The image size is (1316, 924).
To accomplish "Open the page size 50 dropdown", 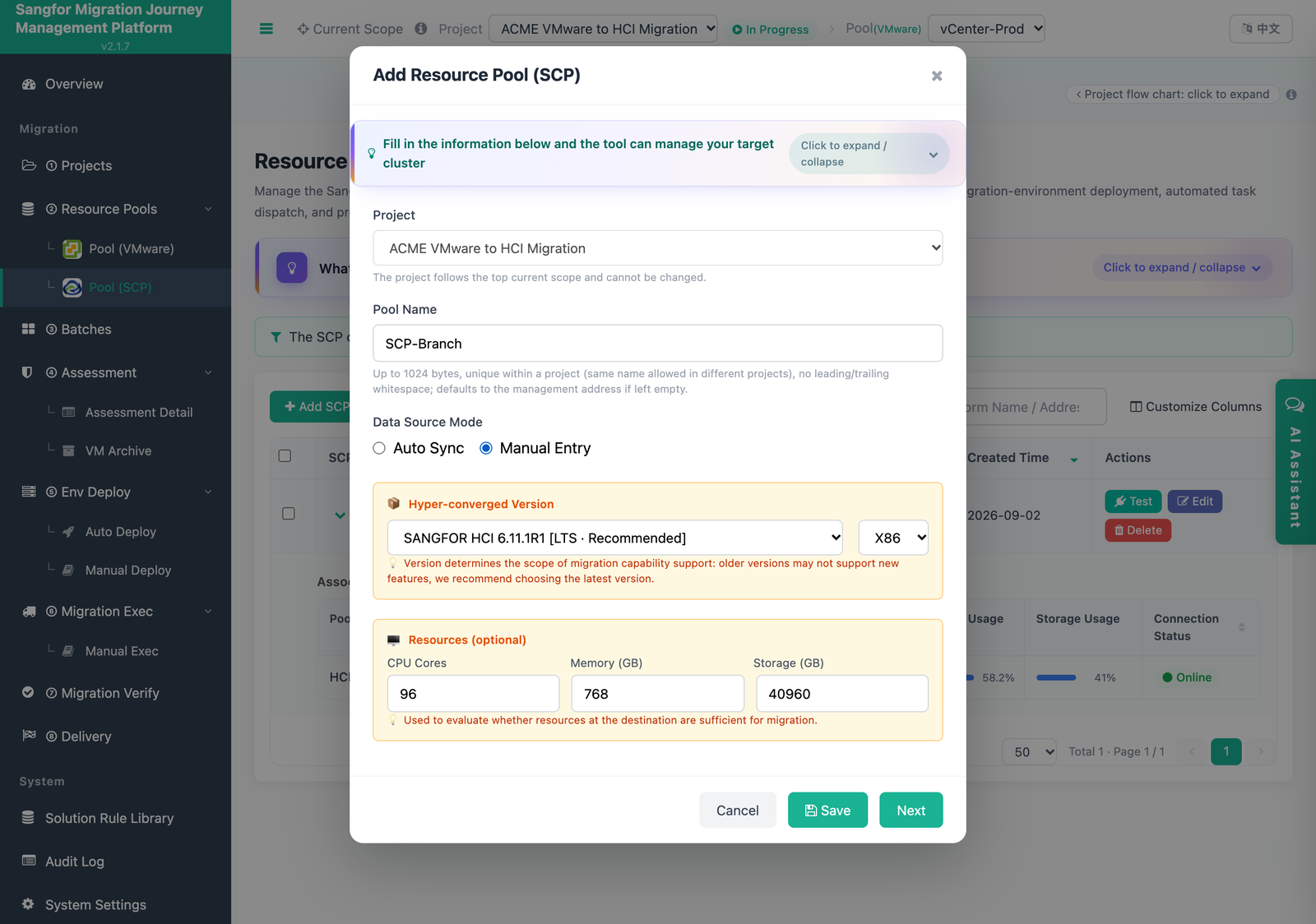I will point(1029,751).
